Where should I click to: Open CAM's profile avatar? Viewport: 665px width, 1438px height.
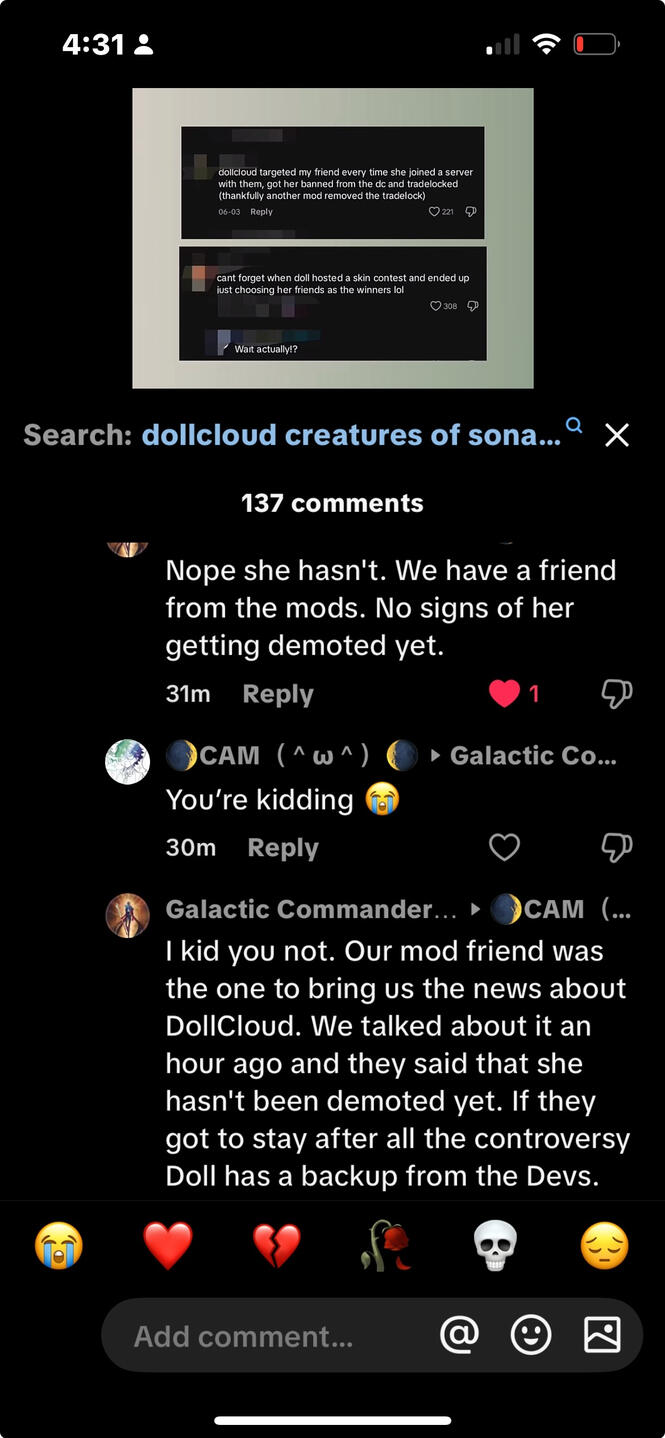coord(127,762)
